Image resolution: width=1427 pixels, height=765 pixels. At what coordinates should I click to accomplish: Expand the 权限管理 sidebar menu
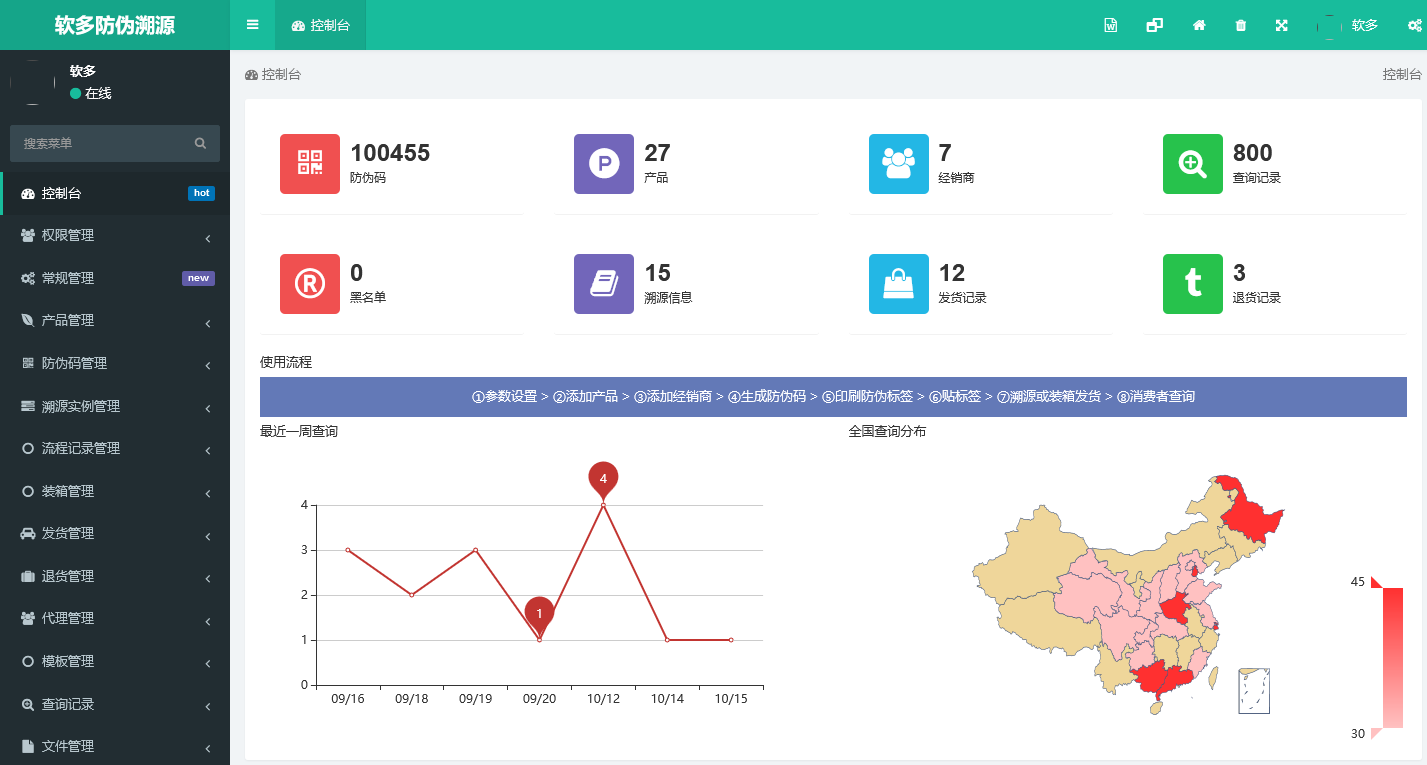point(115,236)
